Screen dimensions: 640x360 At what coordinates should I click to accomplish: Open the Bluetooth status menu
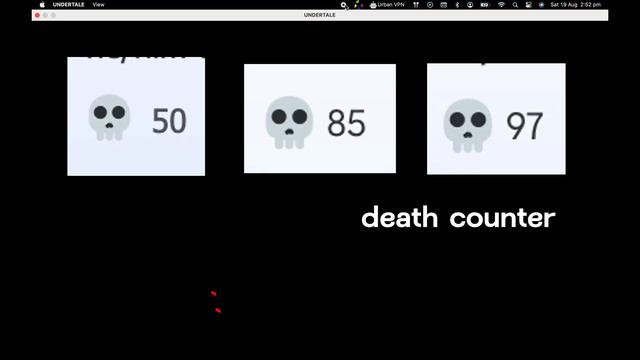(x=457, y=5)
